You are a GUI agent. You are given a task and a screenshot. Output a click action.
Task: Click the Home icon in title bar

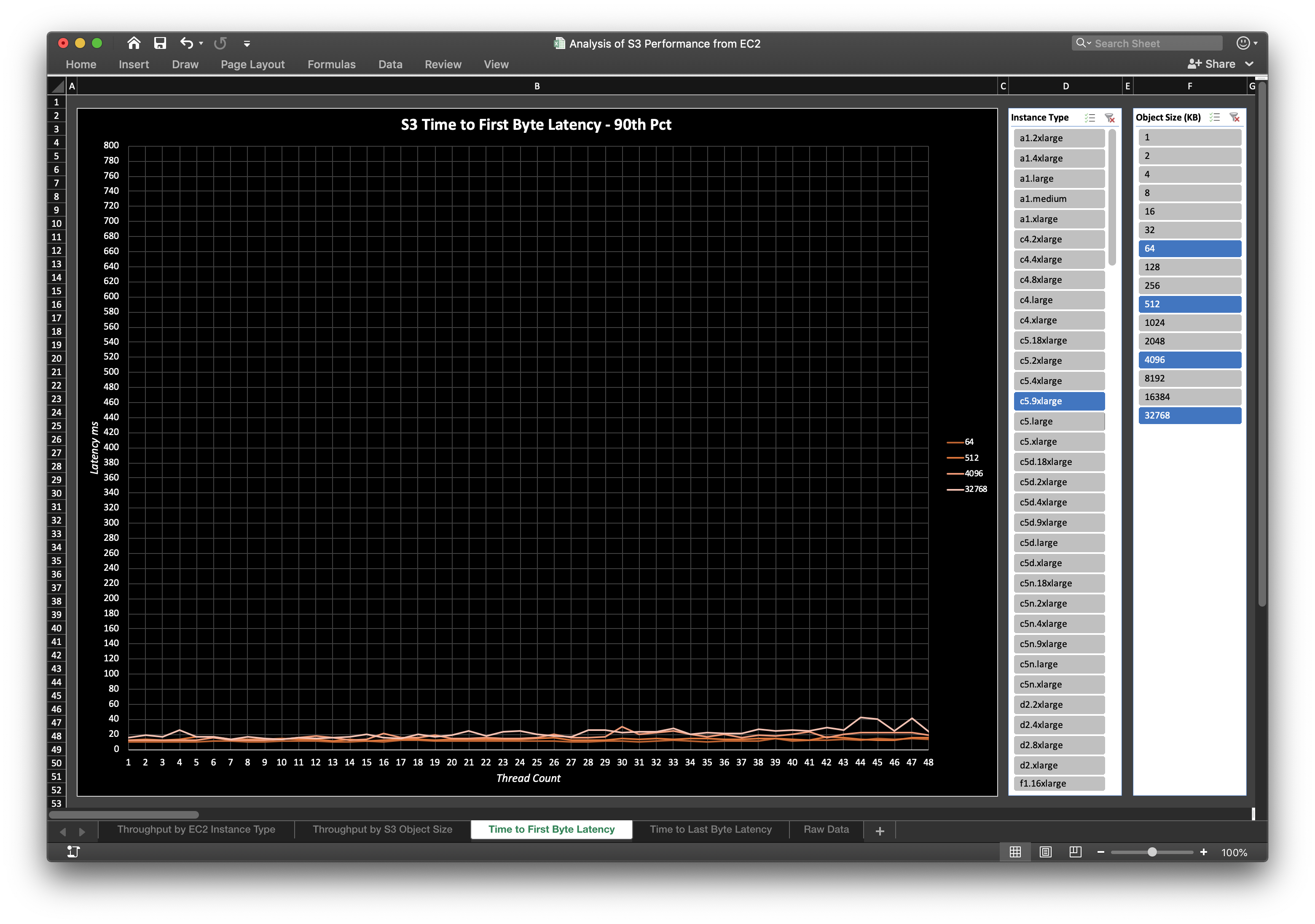click(x=134, y=43)
